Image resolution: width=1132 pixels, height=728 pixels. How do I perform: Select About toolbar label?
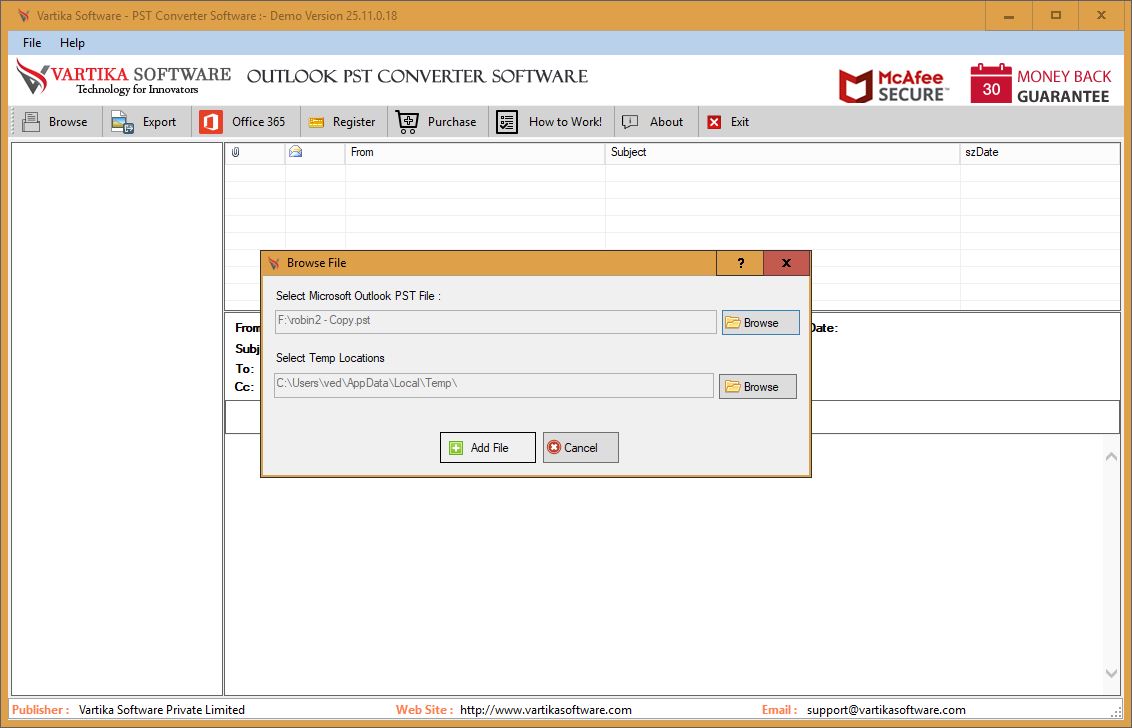[x=666, y=122]
